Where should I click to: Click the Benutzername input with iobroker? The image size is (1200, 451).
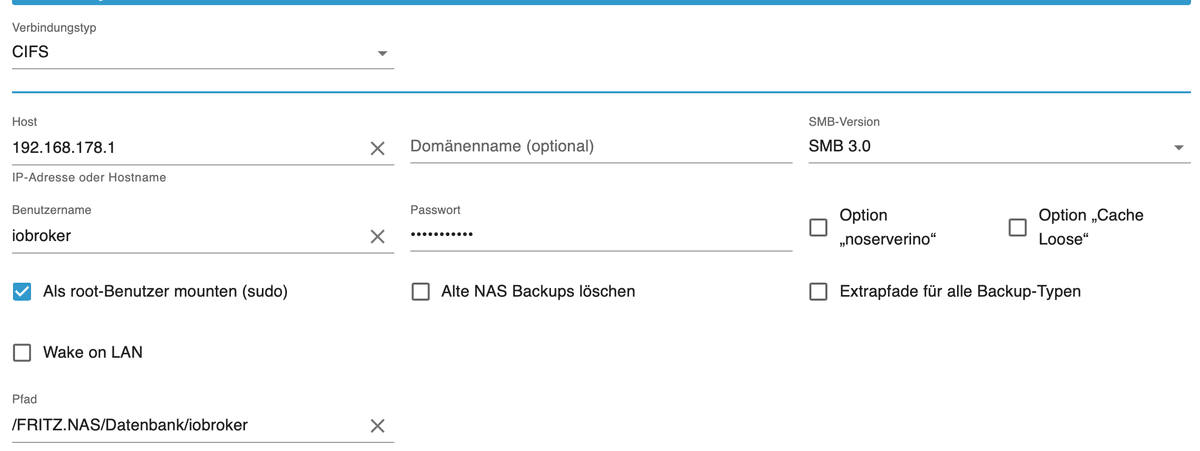tap(180, 236)
